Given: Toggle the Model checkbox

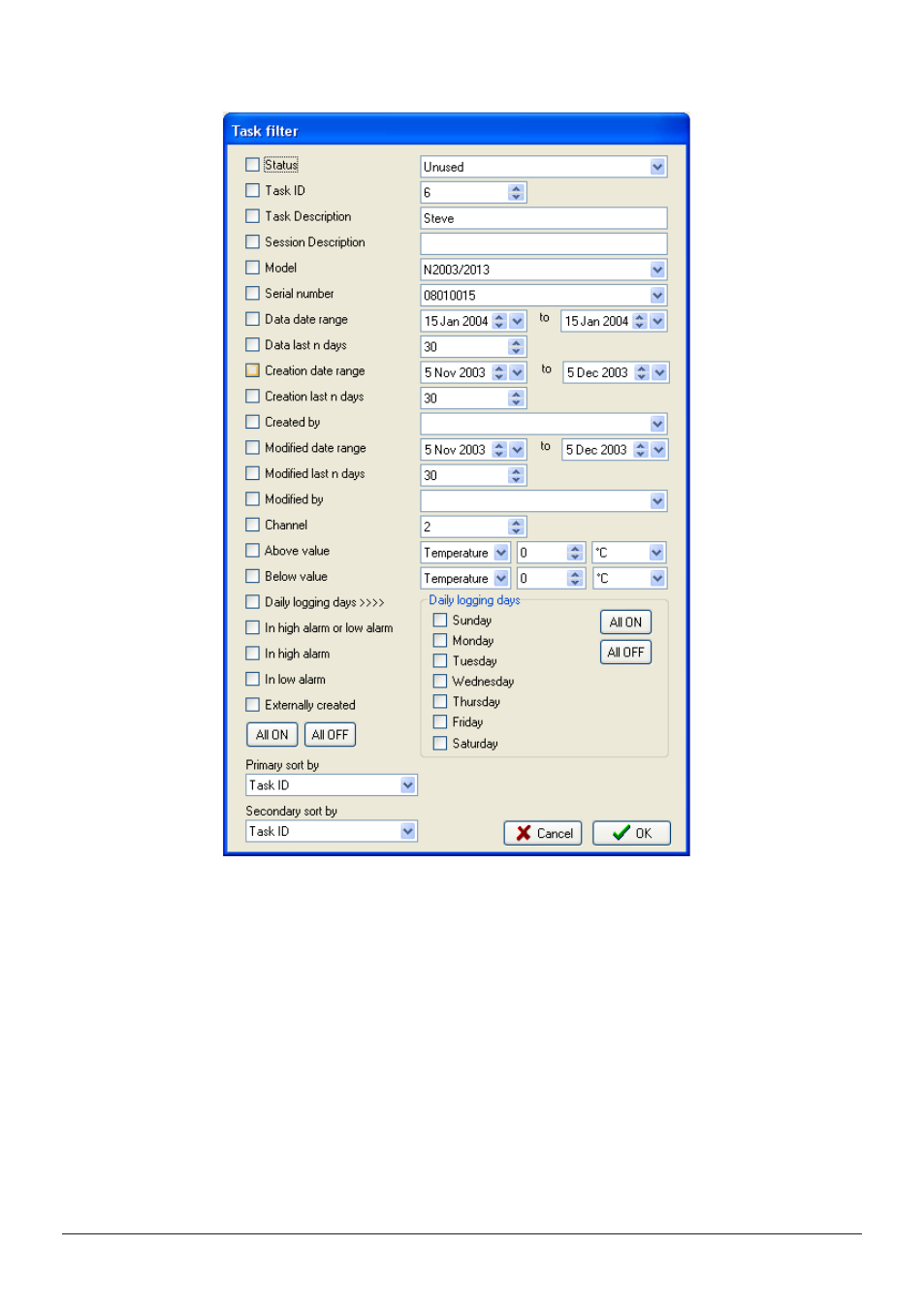Looking at the screenshot, I should click(252, 268).
